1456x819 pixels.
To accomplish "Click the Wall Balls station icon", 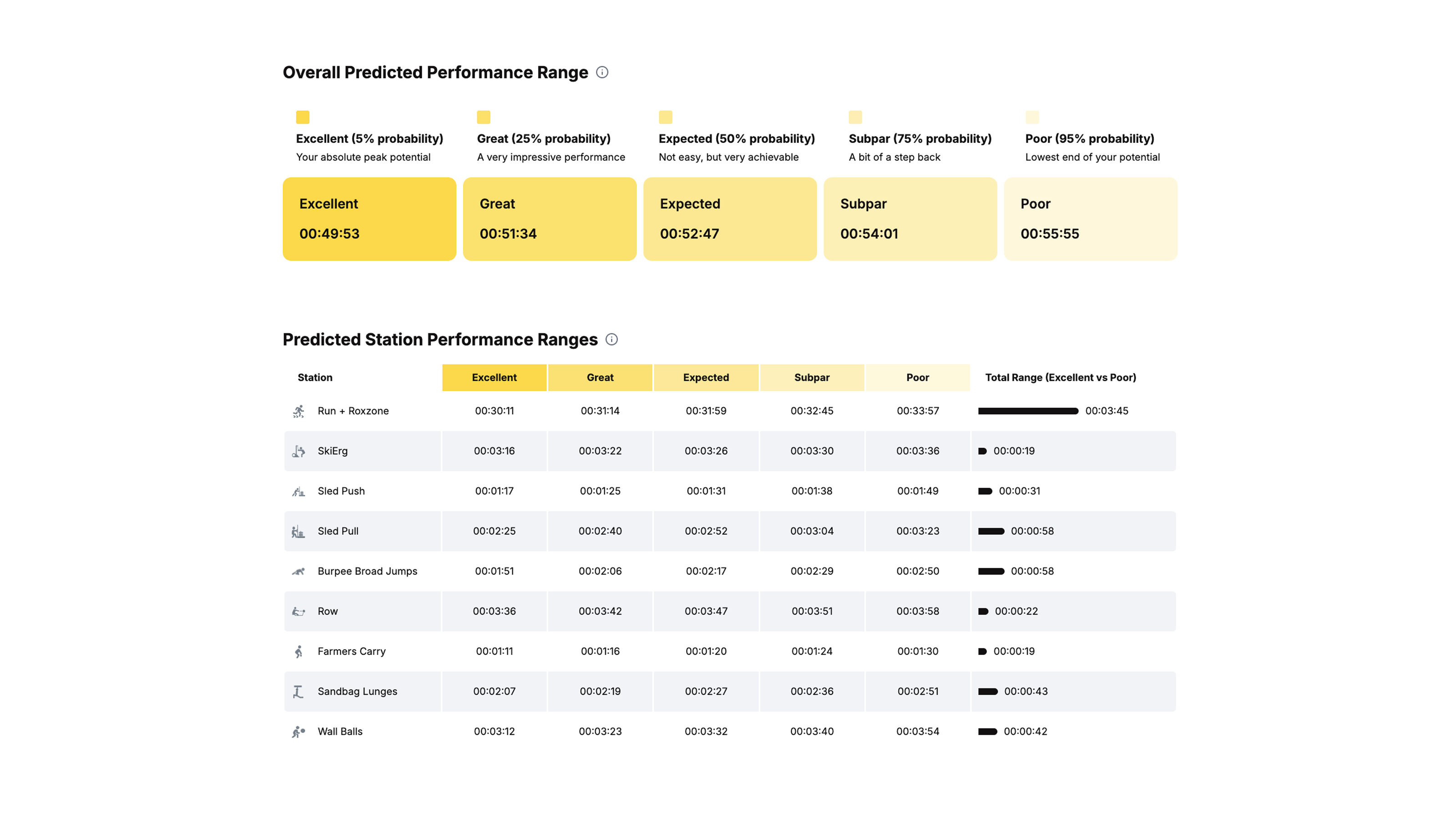I will [298, 731].
